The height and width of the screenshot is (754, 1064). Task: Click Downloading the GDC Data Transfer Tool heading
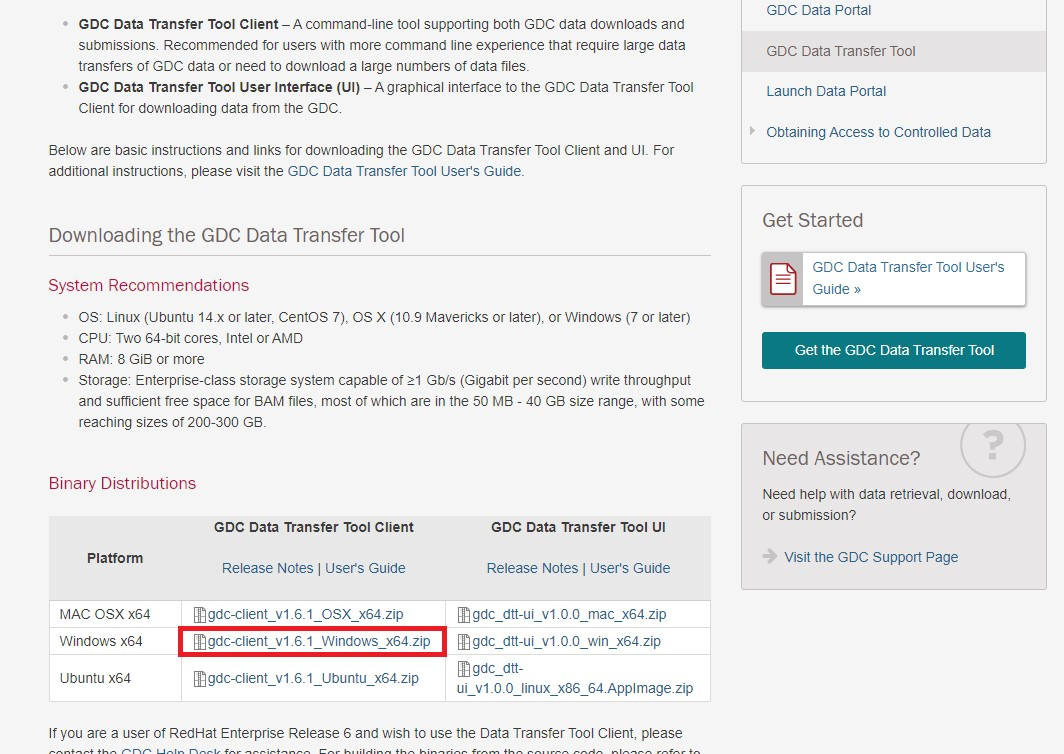[x=227, y=235]
